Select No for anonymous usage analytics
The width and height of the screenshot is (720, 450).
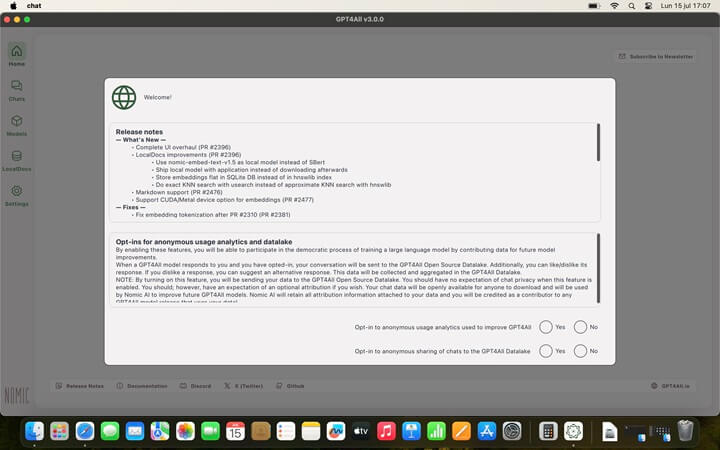580,327
